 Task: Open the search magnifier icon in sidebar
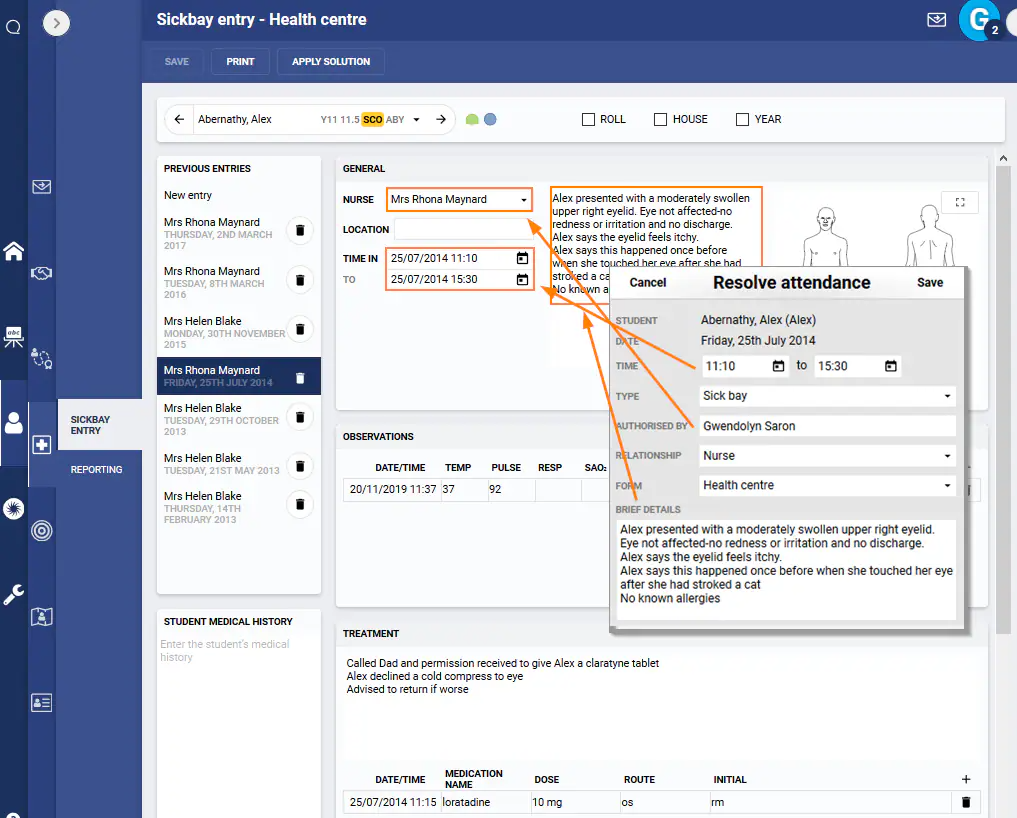[x=13, y=27]
